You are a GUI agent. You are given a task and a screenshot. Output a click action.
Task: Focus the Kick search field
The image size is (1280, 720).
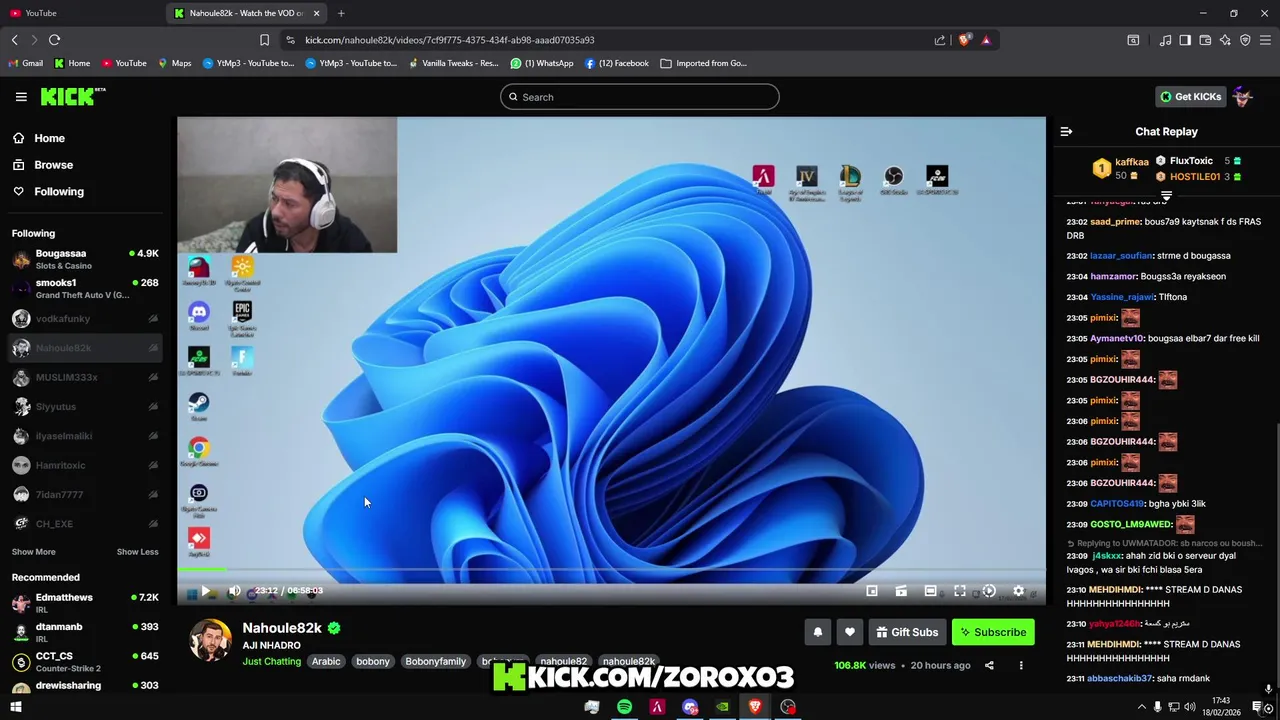point(640,97)
